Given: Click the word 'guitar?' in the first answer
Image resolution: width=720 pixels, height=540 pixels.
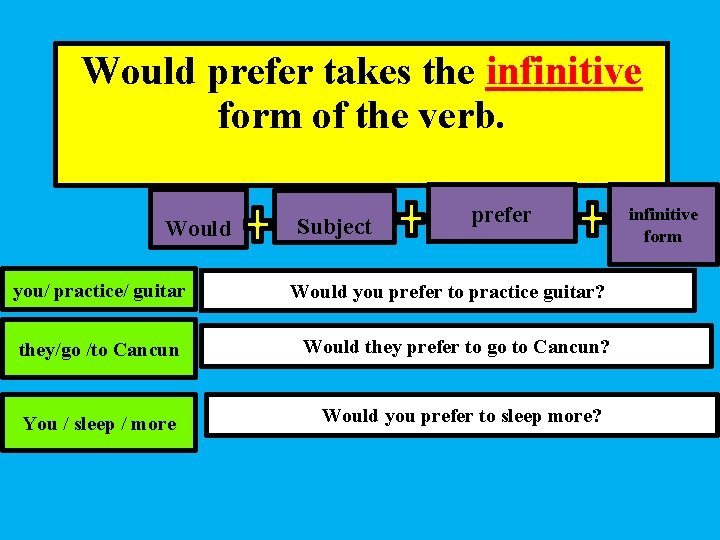Looking at the screenshot, I should [x=579, y=292].
